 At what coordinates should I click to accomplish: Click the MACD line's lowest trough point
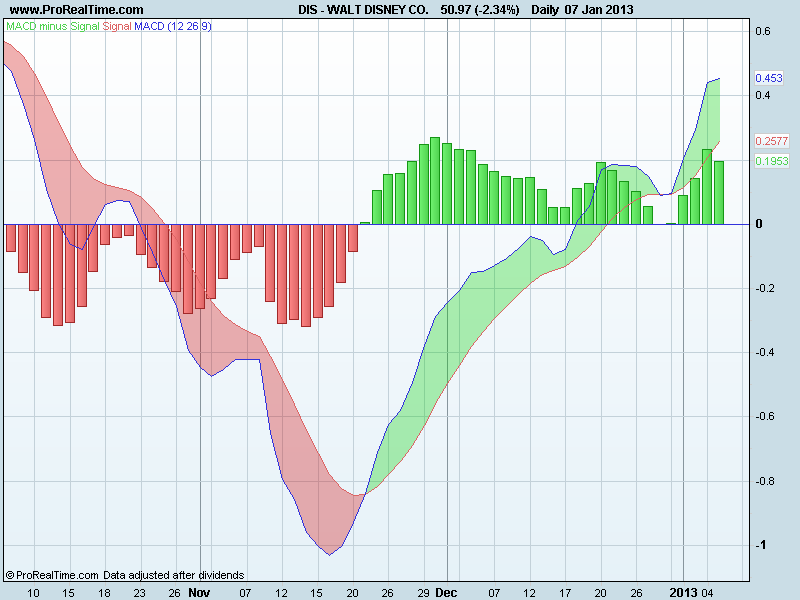(330, 555)
